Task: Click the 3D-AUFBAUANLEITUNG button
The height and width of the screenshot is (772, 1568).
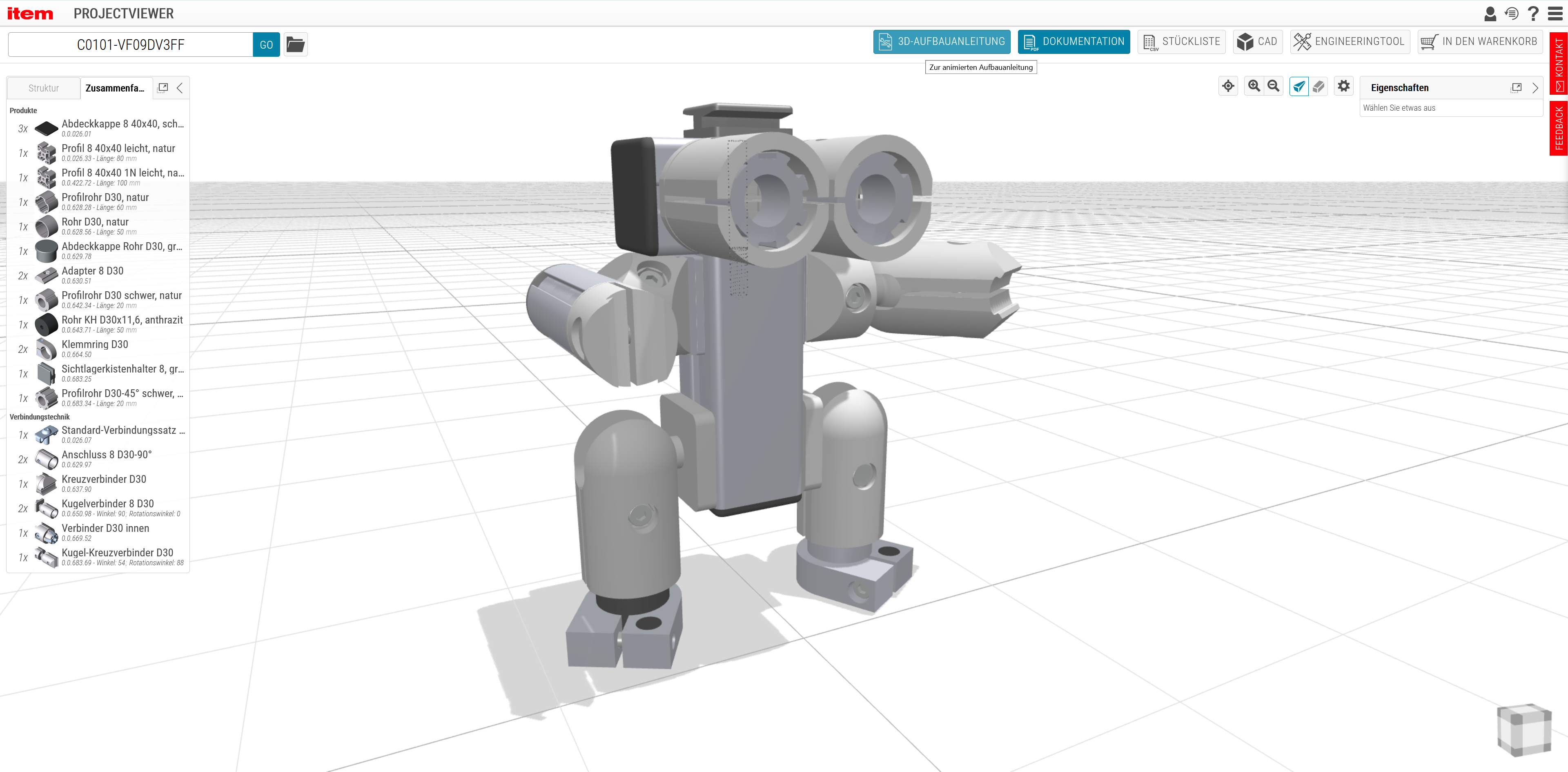Action: point(941,41)
